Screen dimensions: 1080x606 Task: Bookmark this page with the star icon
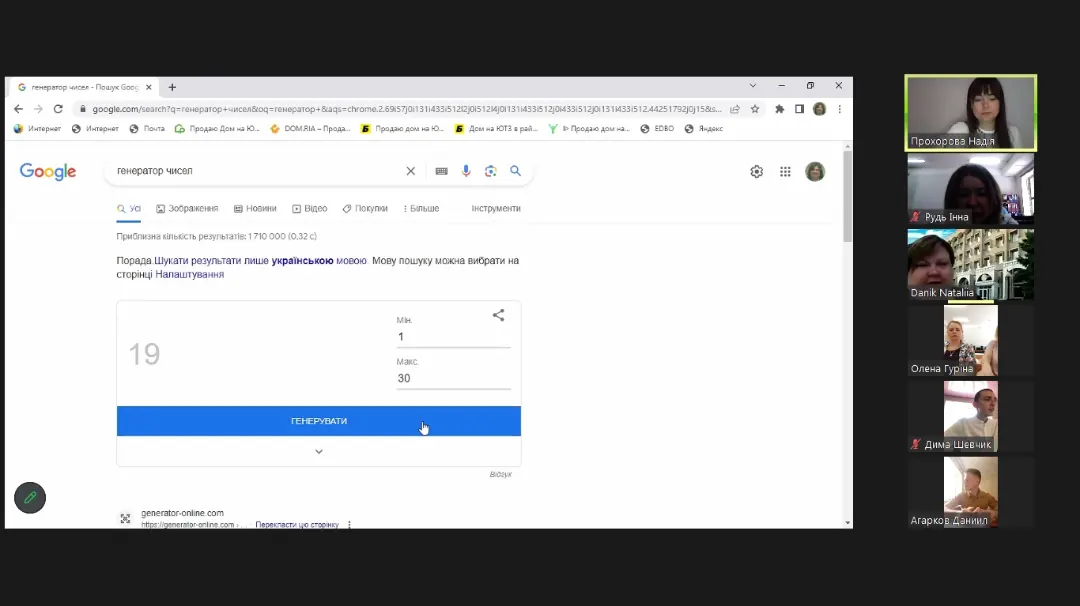pyautogui.click(x=755, y=109)
